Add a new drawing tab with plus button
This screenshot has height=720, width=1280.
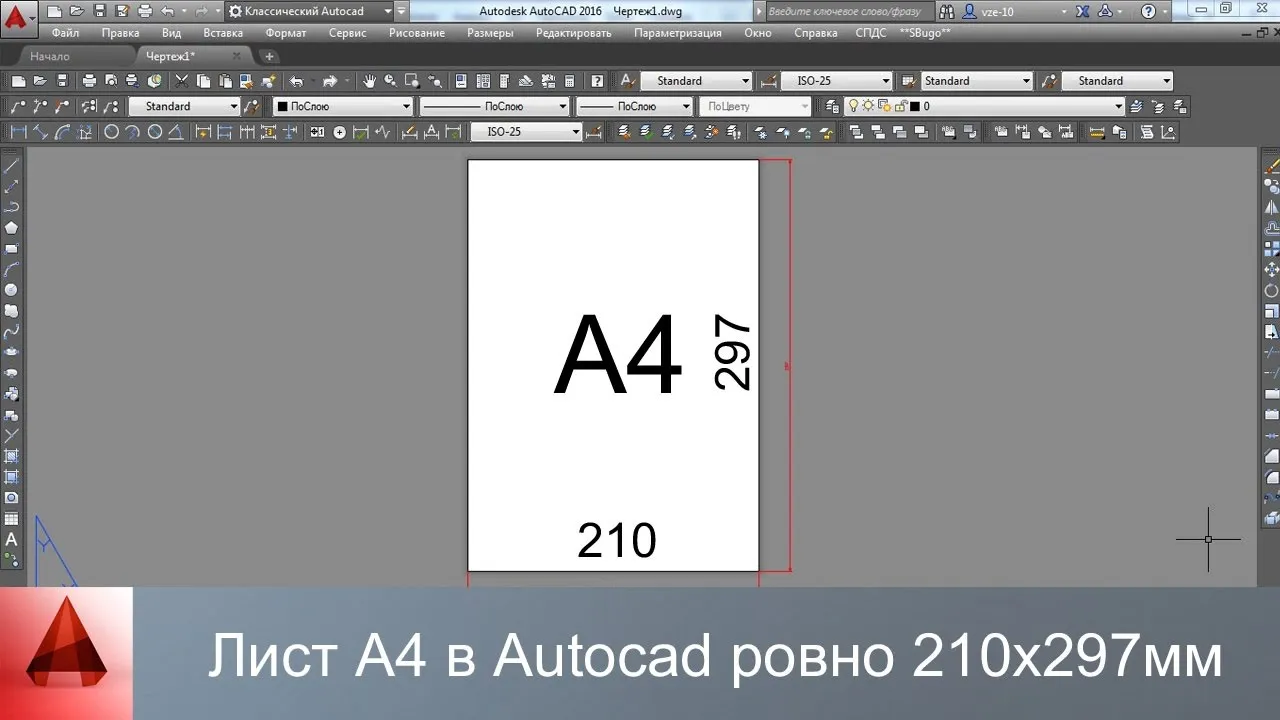[x=269, y=56]
